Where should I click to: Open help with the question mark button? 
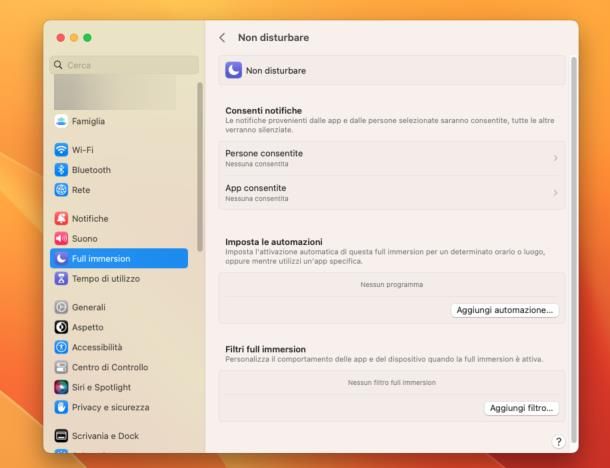[558, 442]
